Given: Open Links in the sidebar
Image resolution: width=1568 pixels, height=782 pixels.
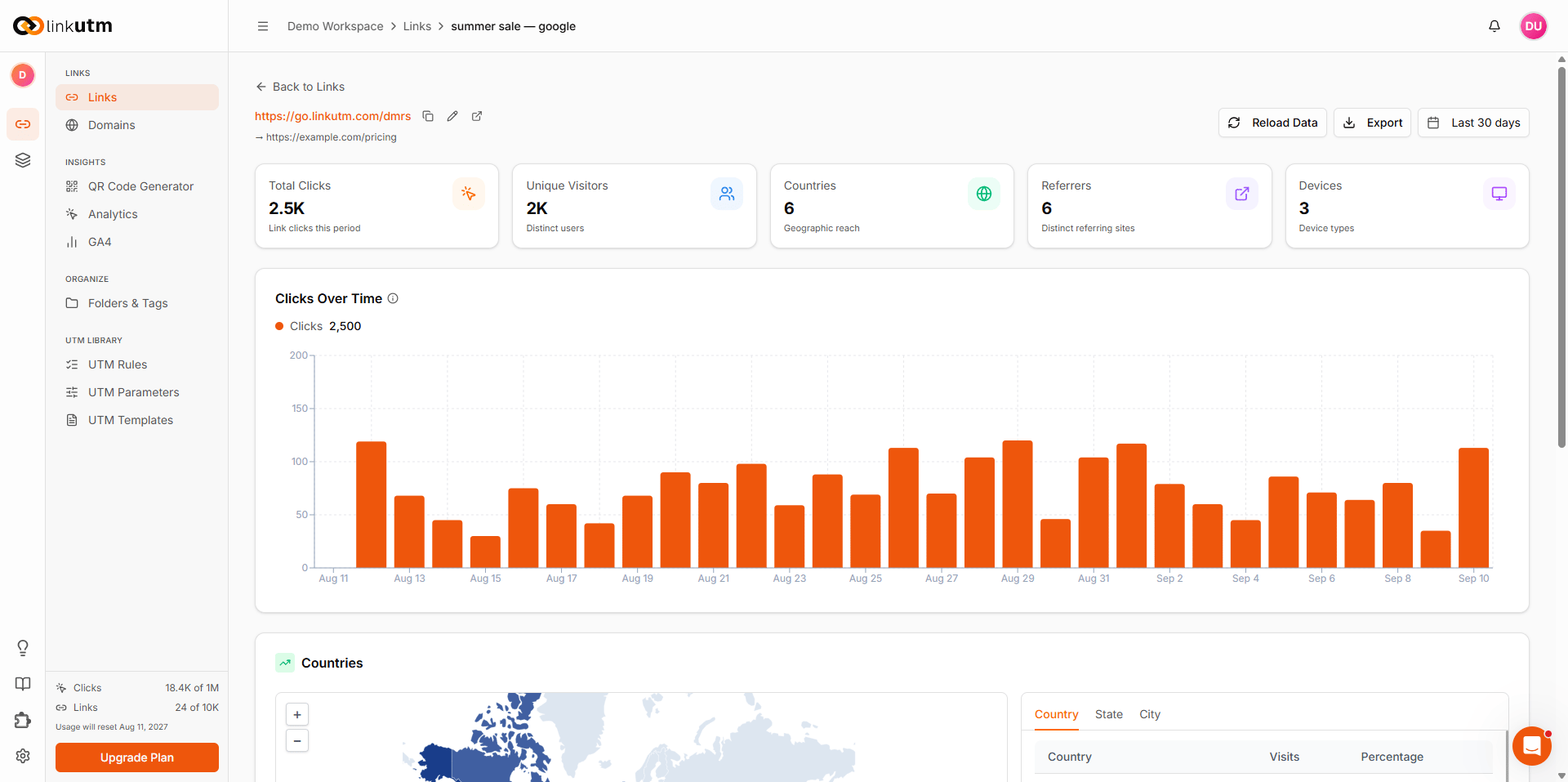Looking at the screenshot, I should click(x=137, y=97).
